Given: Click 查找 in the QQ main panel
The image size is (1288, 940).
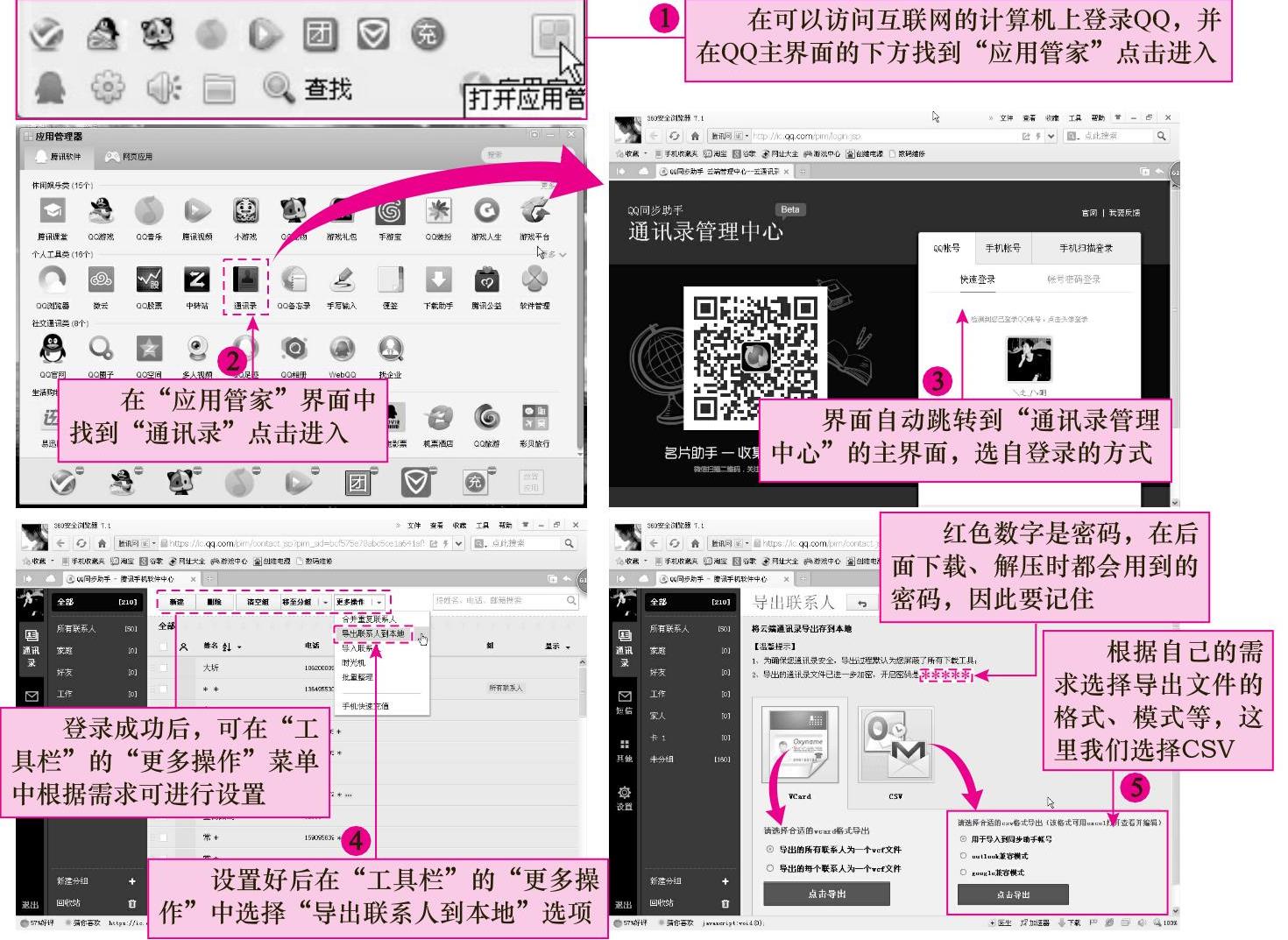Looking at the screenshot, I should 308,88.
